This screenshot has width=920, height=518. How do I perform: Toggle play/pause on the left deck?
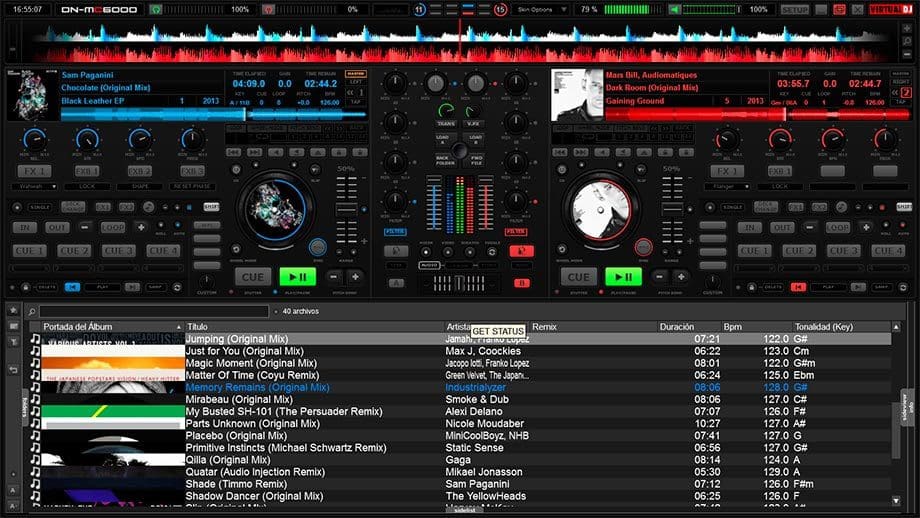pos(298,277)
